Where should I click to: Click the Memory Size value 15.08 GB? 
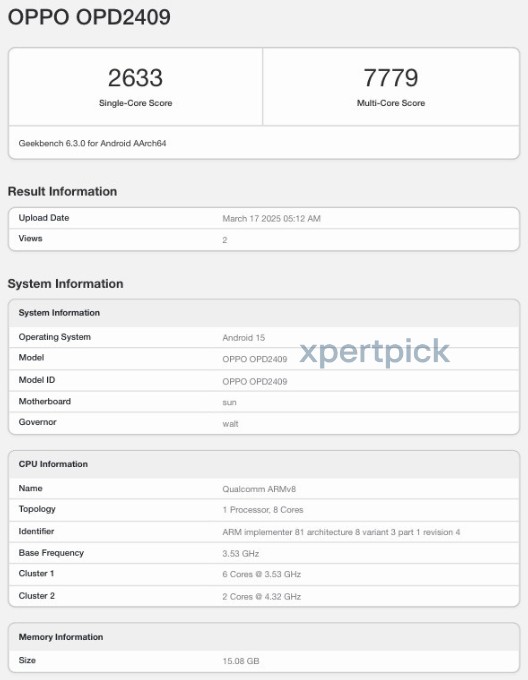point(241,661)
